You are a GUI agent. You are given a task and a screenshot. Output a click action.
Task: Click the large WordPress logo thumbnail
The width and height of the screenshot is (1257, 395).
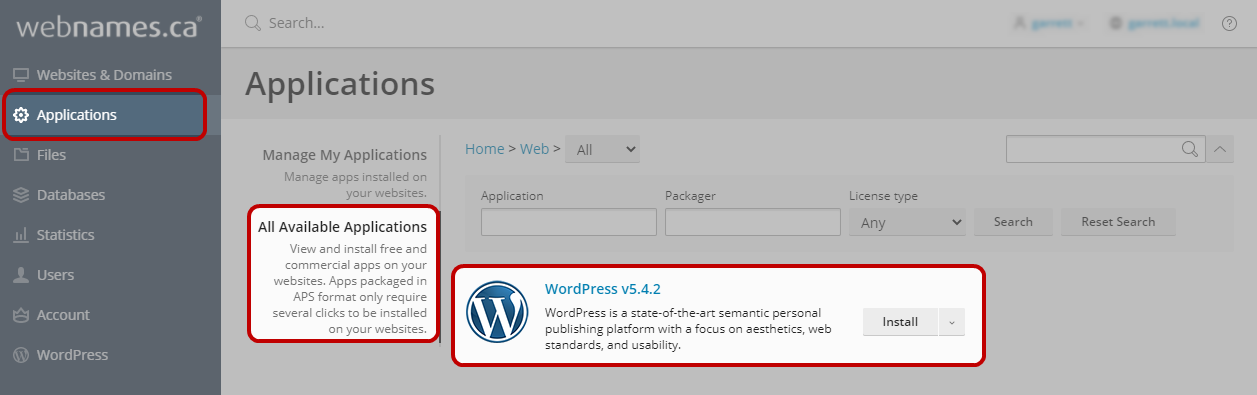pyautogui.click(x=497, y=311)
